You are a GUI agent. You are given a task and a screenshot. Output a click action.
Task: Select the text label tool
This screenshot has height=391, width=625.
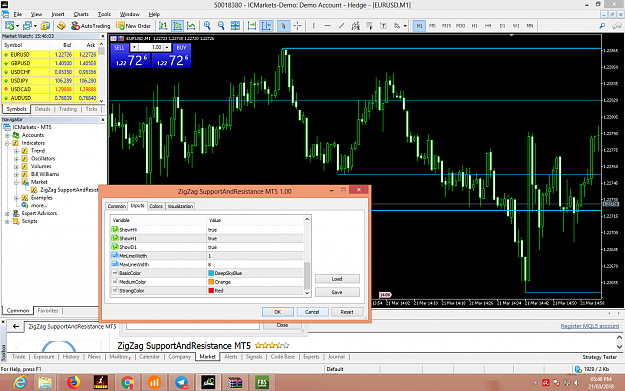(383, 26)
